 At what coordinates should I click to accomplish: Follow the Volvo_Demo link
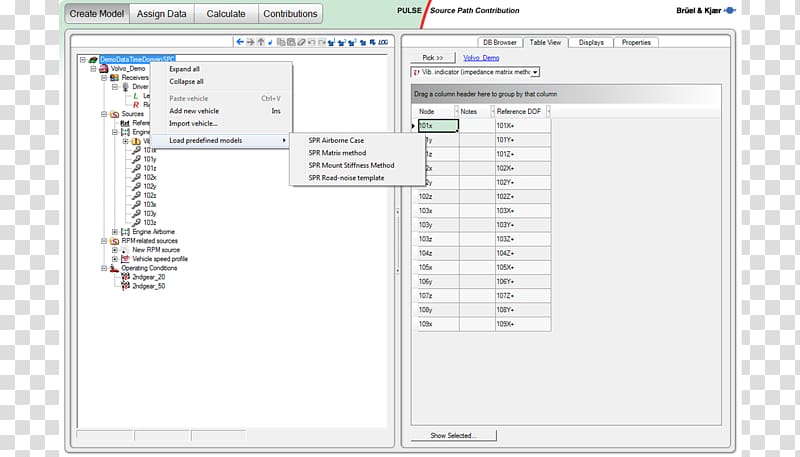click(x=481, y=58)
